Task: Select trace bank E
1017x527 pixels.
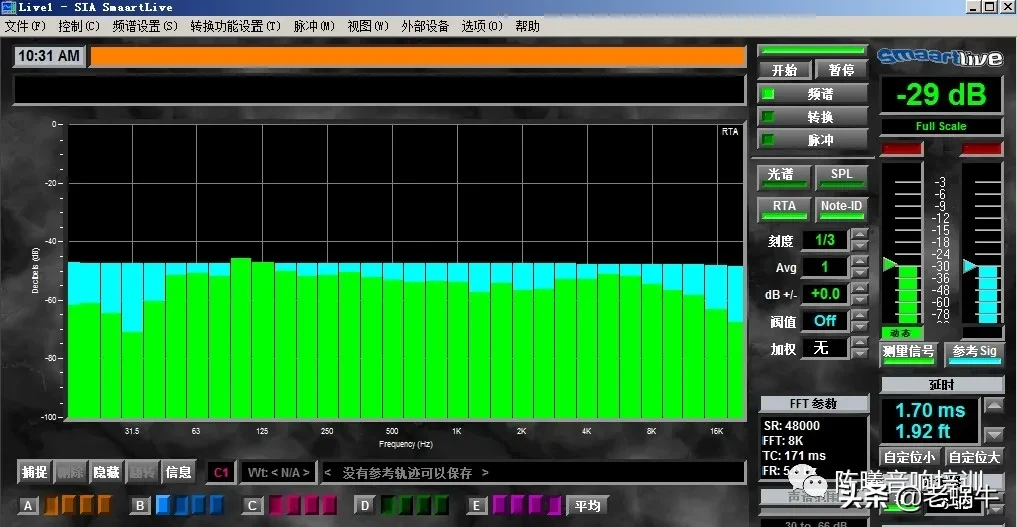Action: pyautogui.click(x=477, y=506)
